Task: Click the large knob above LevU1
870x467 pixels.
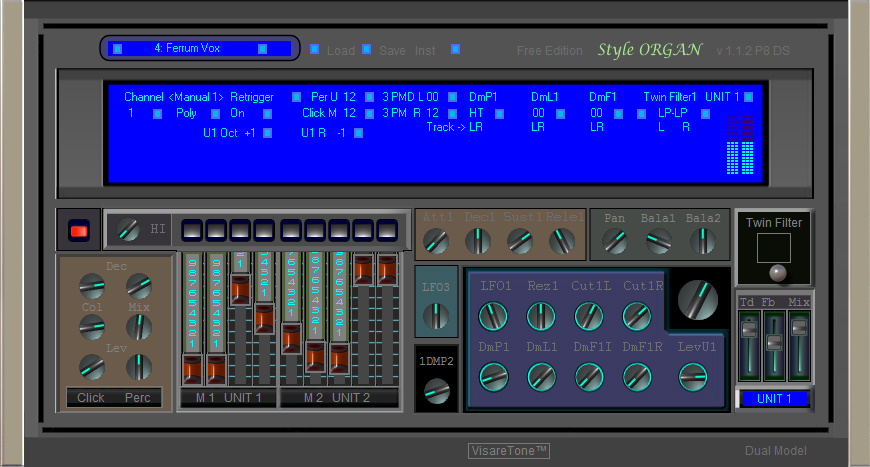Action: pos(698,300)
